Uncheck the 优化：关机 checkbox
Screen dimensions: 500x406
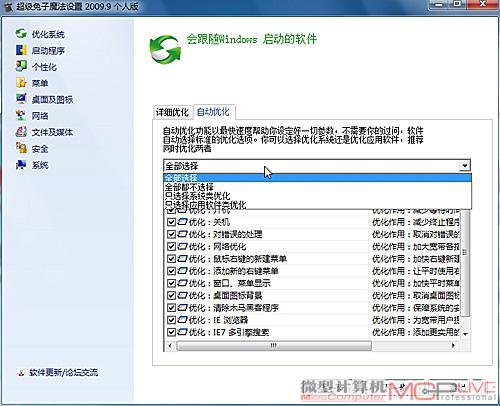171,222
